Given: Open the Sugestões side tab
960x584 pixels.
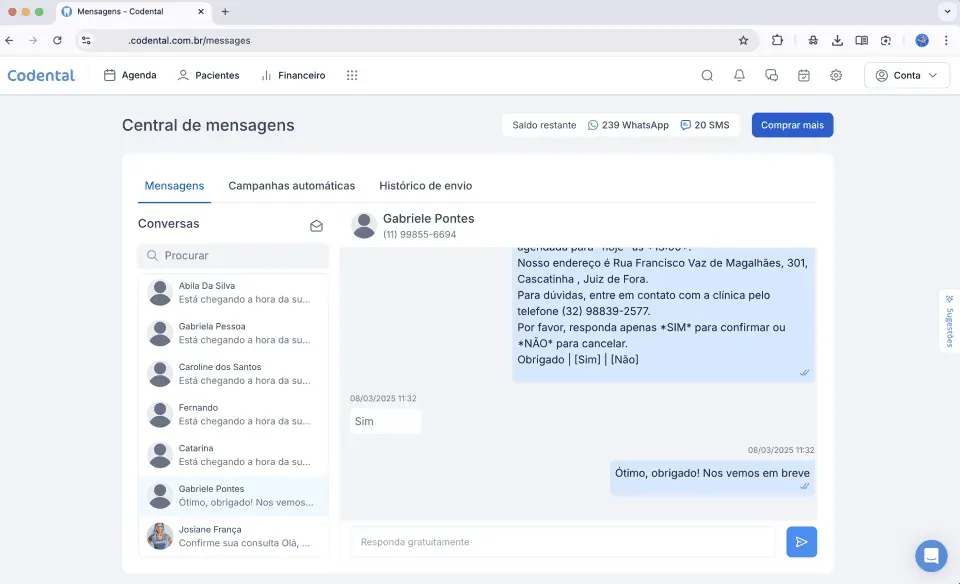Looking at the screenshot, I should 949,321.
